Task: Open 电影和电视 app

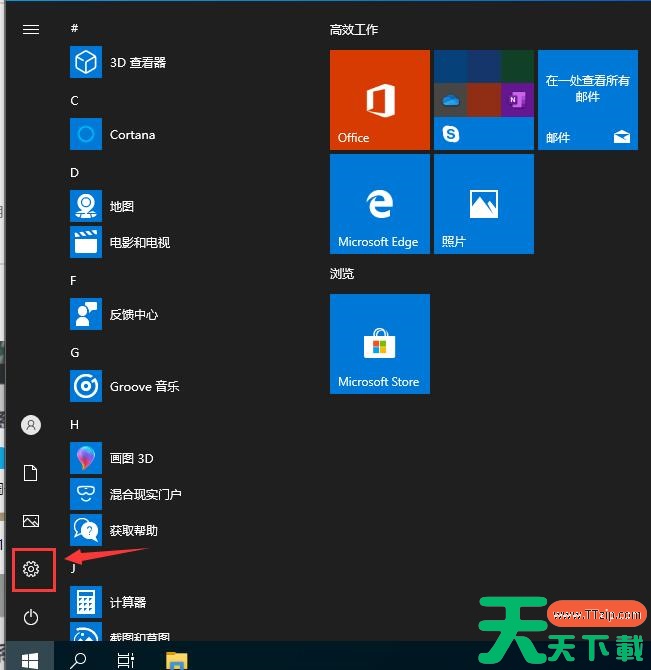Action: tap(120, 242)
